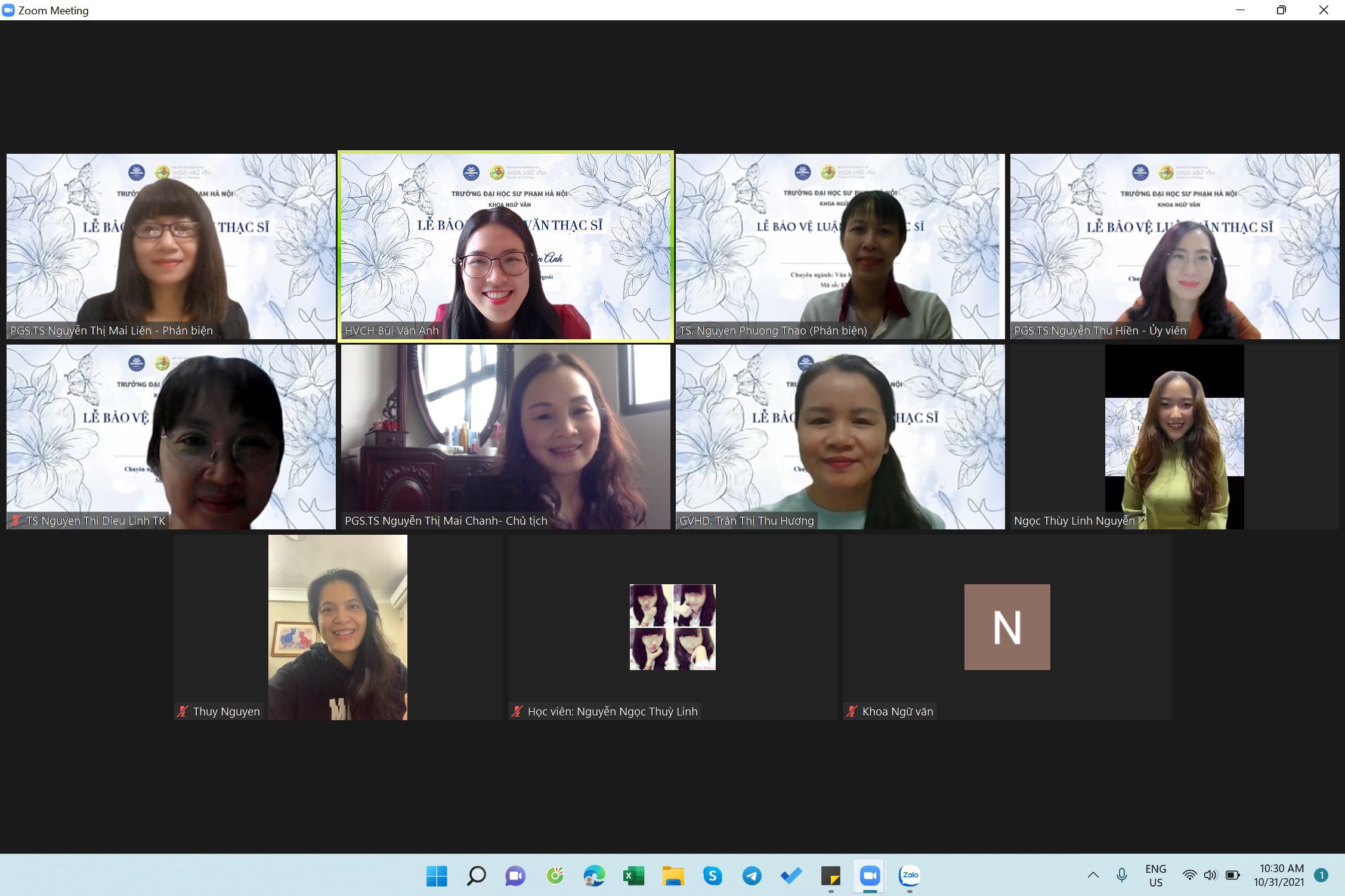The height and width of the screenshot is (896, 1345).
Task: Open Sticky Notes from the taskbar
Action: tap(830, 876)
